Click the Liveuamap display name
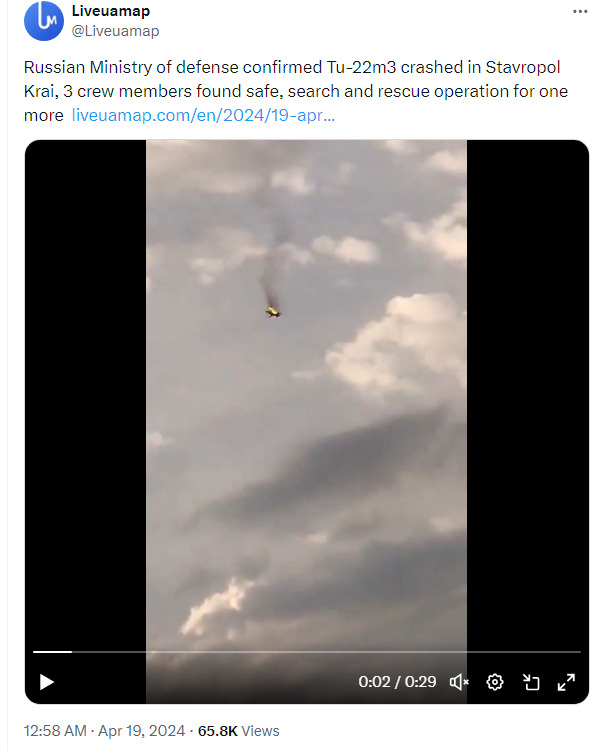The height and width of the screenshot is (751, 591). [111, 11]
